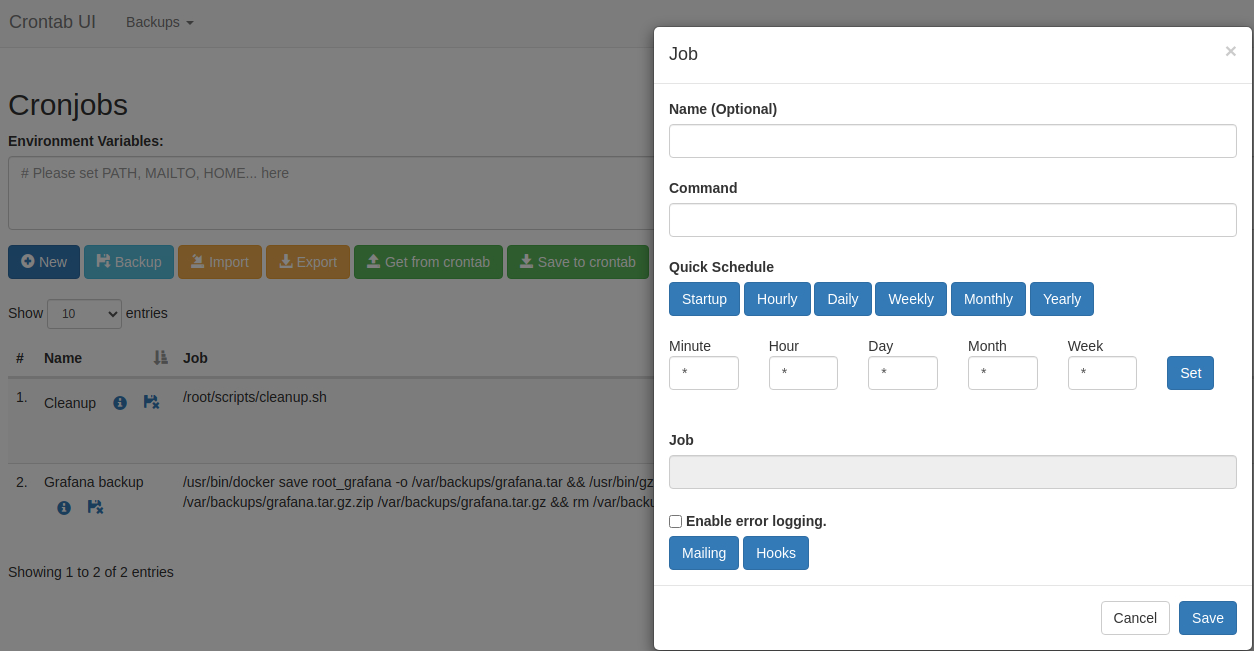Click the Export button
This screenshot has height=651, width=1254.
click(x=308, y=262)
